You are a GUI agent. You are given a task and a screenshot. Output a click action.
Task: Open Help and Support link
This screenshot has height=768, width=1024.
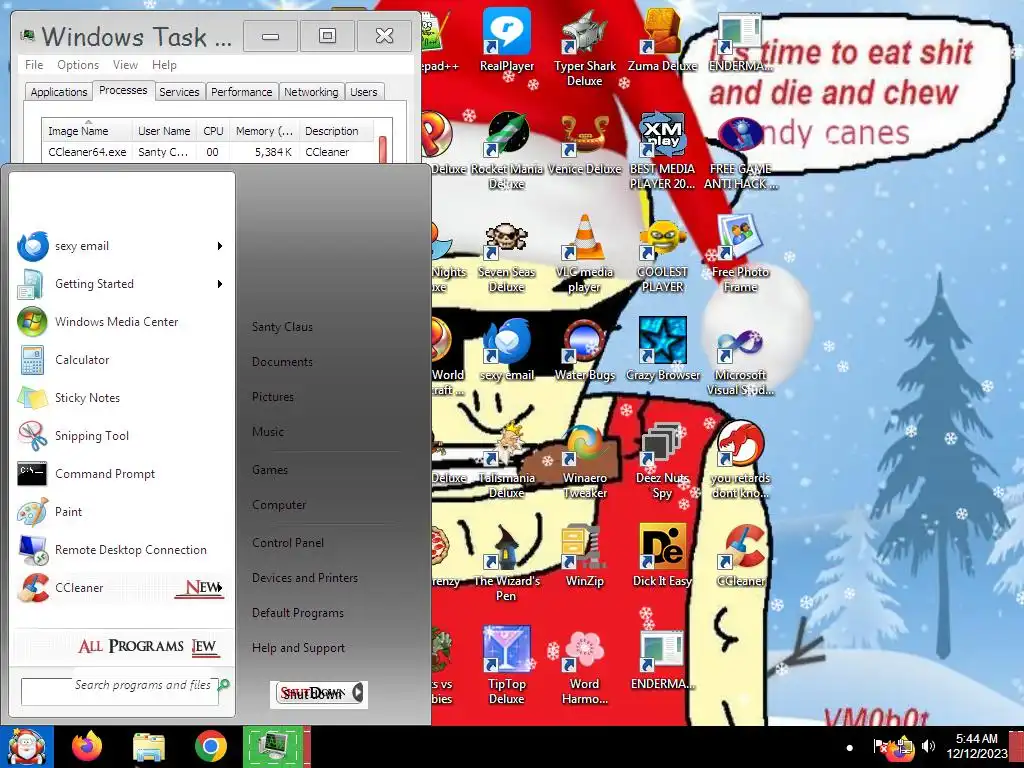tap(298, 648)
